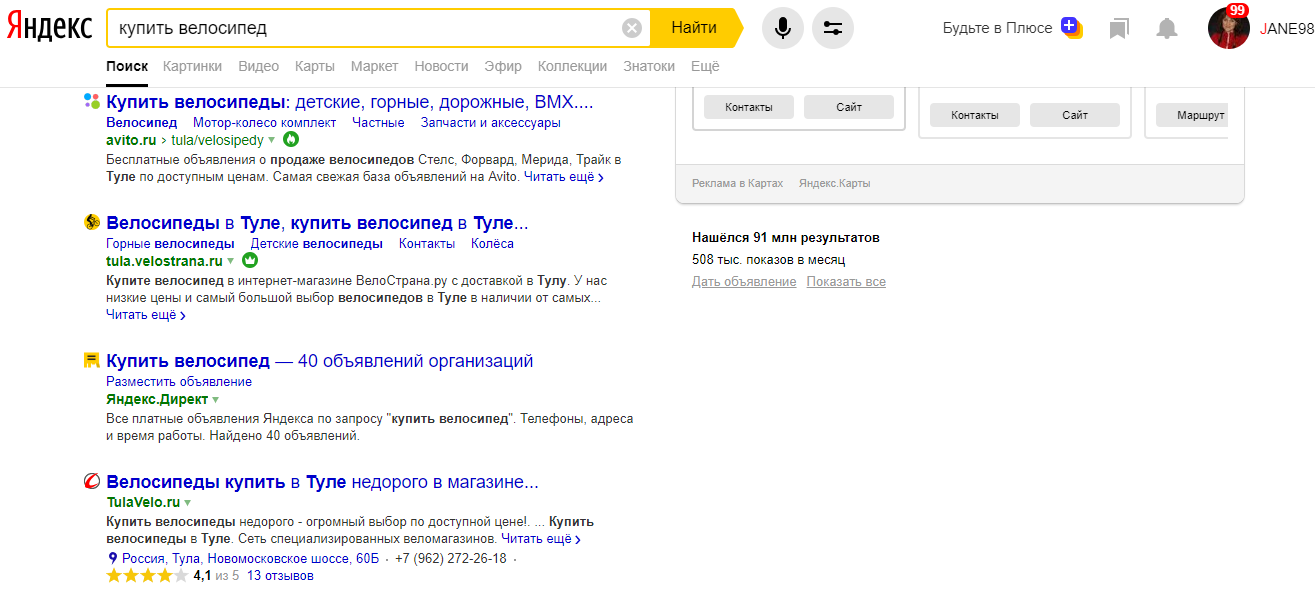Expand dropdown arrow after Яндекс.Директ
The height and width of the screenshot is (596, 1315).
tap(216, 400)
